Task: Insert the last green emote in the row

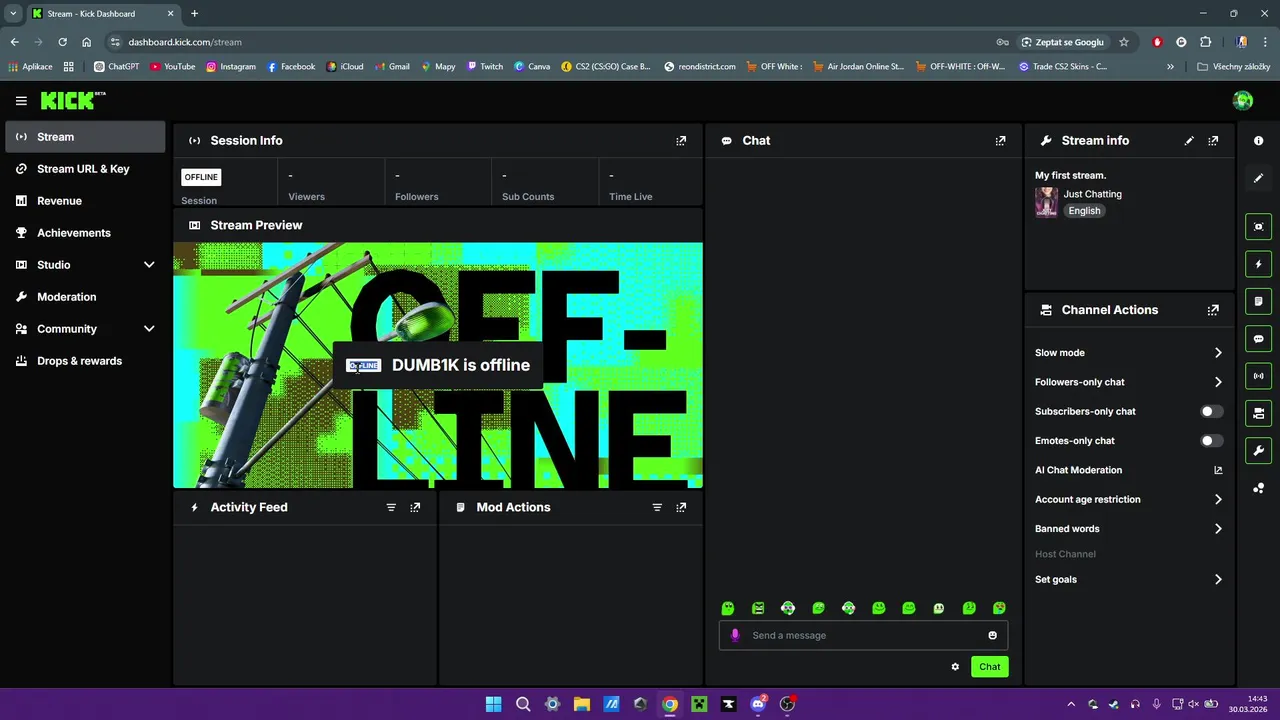Action: coord(999,608)
